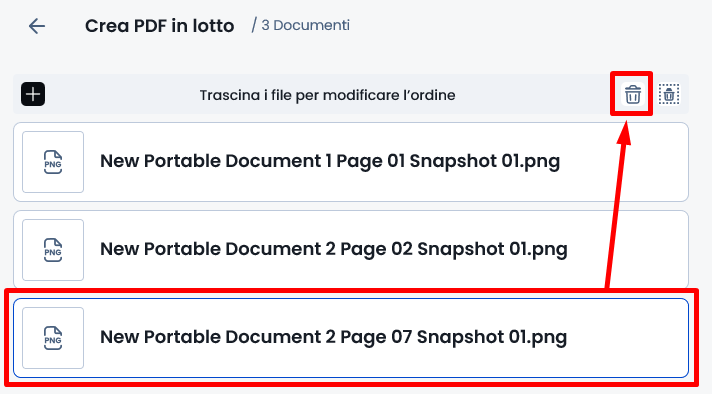712x394 pixels.
Task: Go back using the left arrow icon
Action: 37,26
